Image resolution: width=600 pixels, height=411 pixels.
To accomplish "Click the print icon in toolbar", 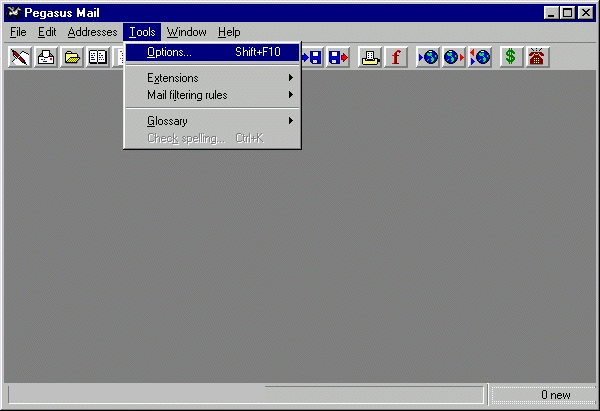I will point(370,57).
